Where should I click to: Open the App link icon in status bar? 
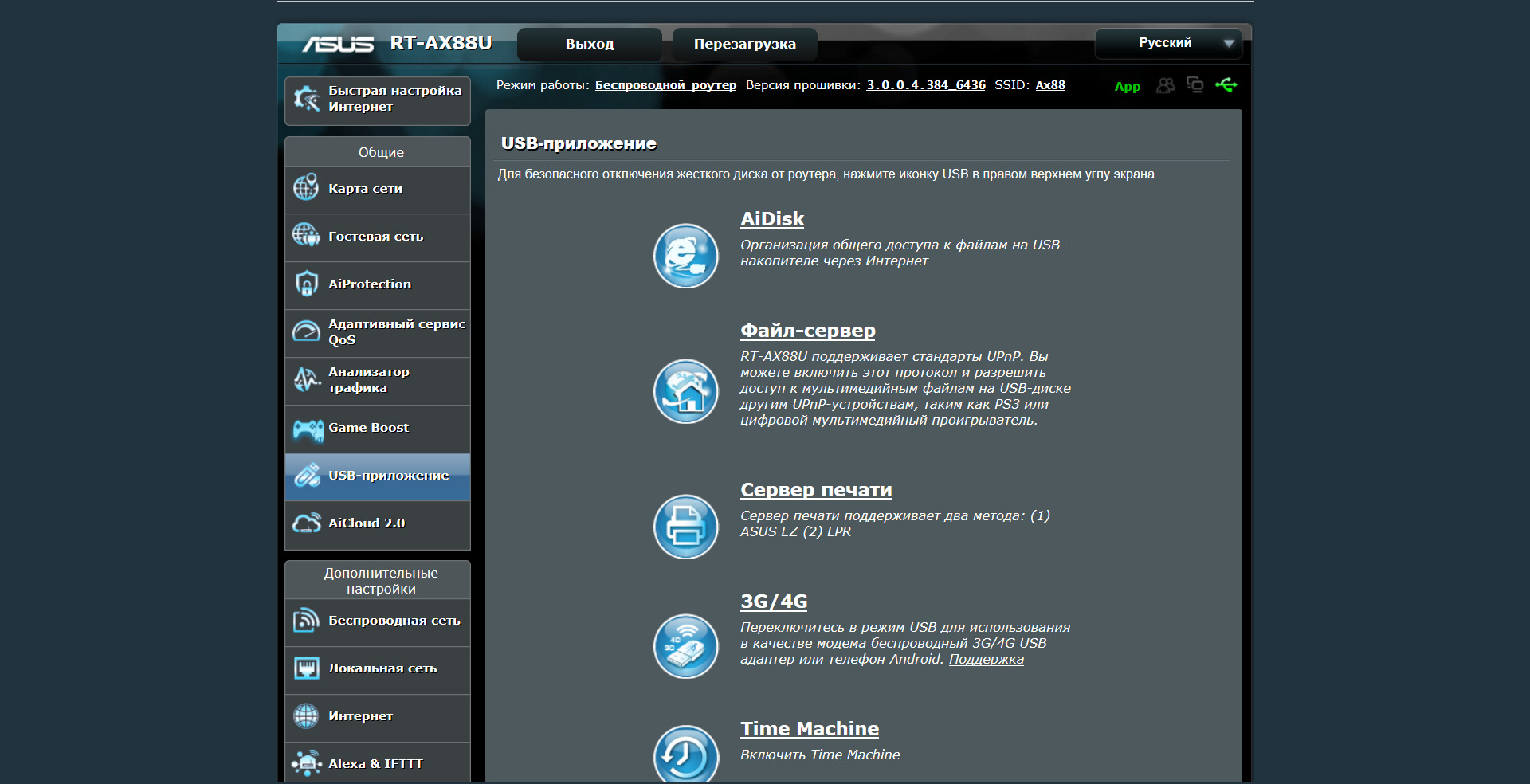pos(1127,86)
